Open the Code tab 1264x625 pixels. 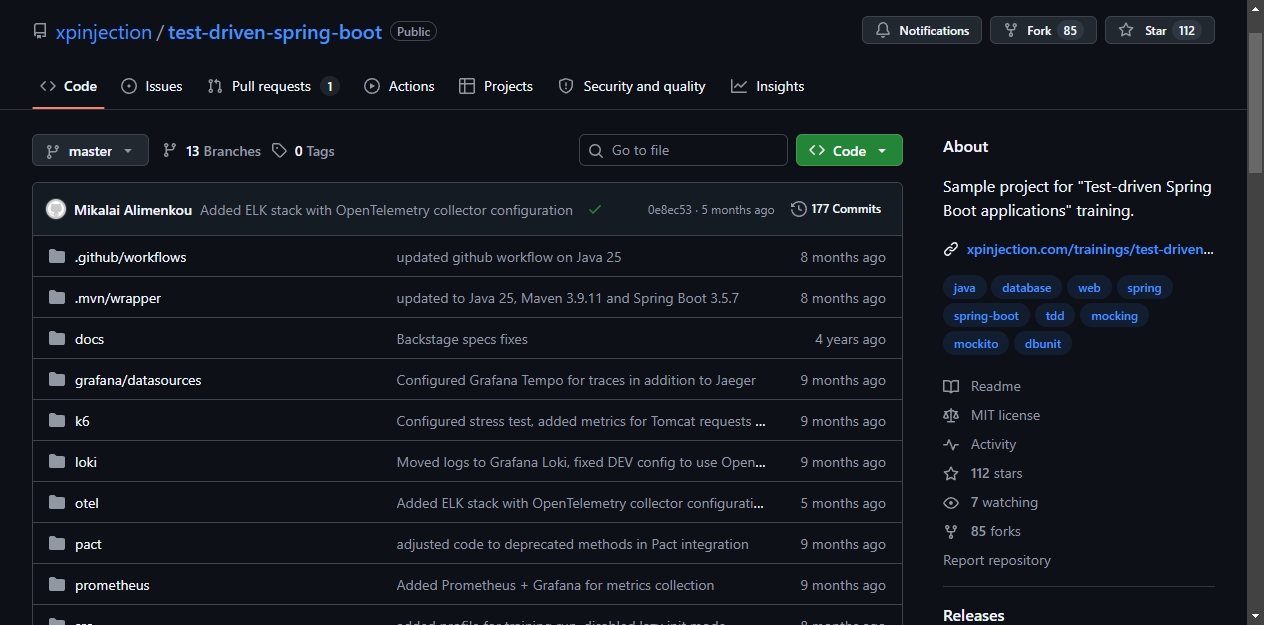(68, 87)
